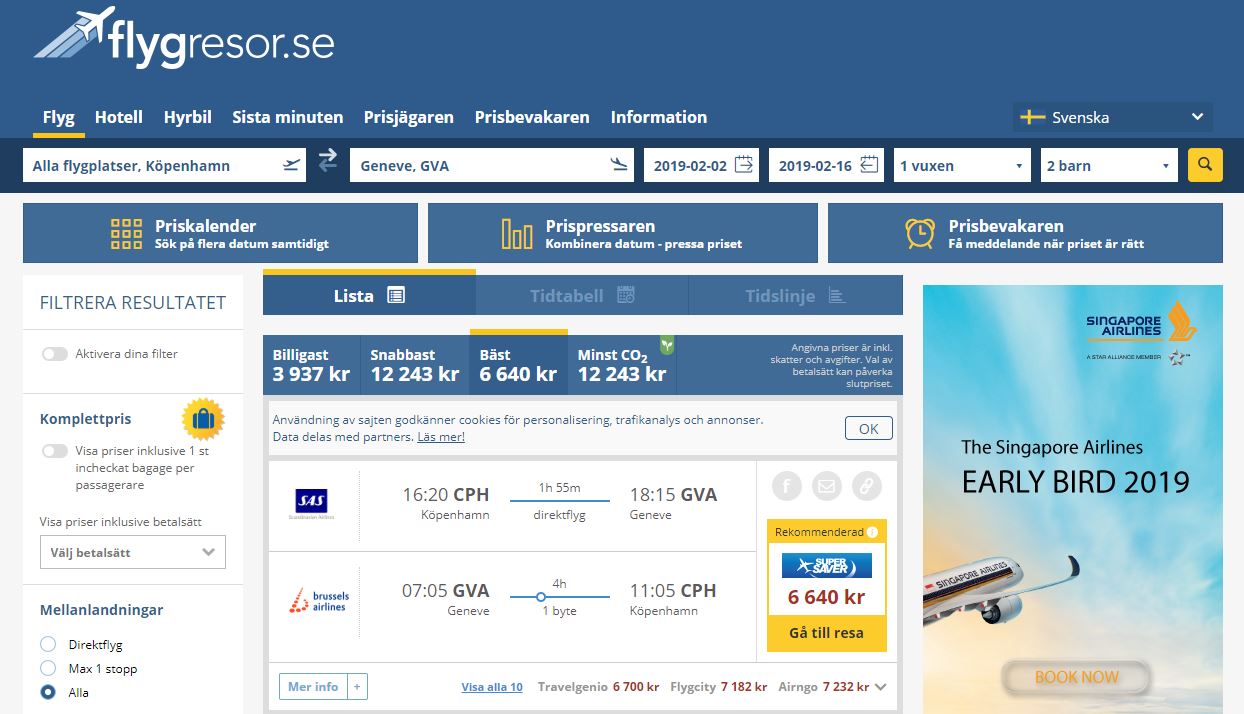1244x714 pixels.
Task: Click the Supersaver logo
Action: coord(826,566)
